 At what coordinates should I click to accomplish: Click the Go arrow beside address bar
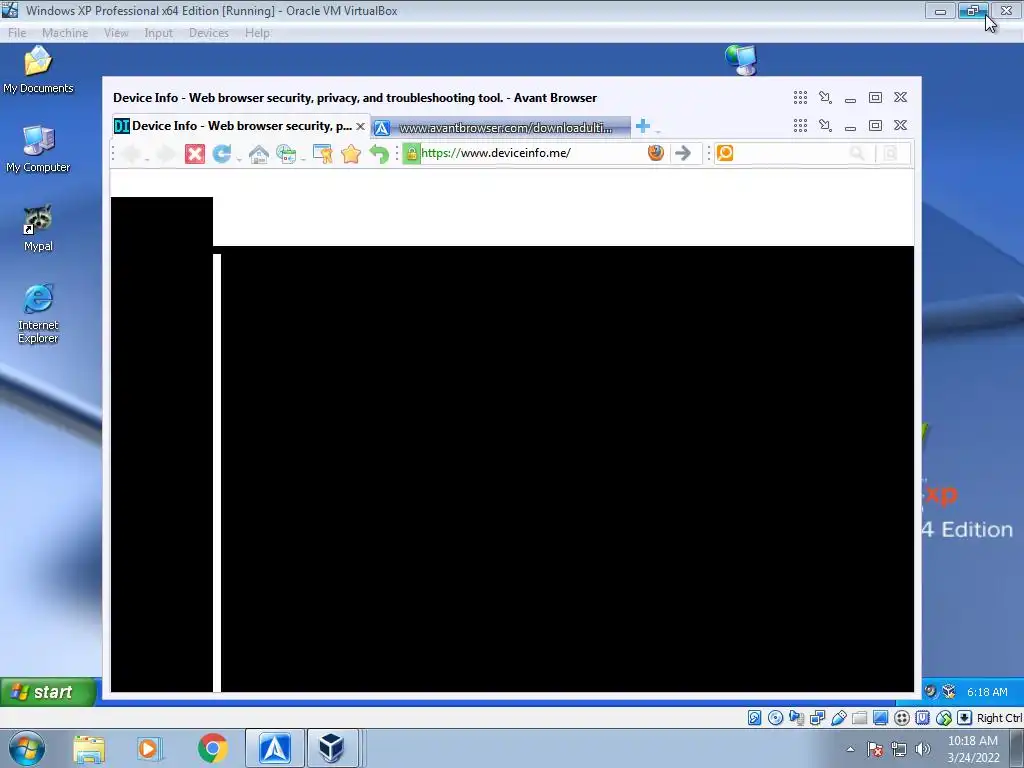click(x=683, y=153)
